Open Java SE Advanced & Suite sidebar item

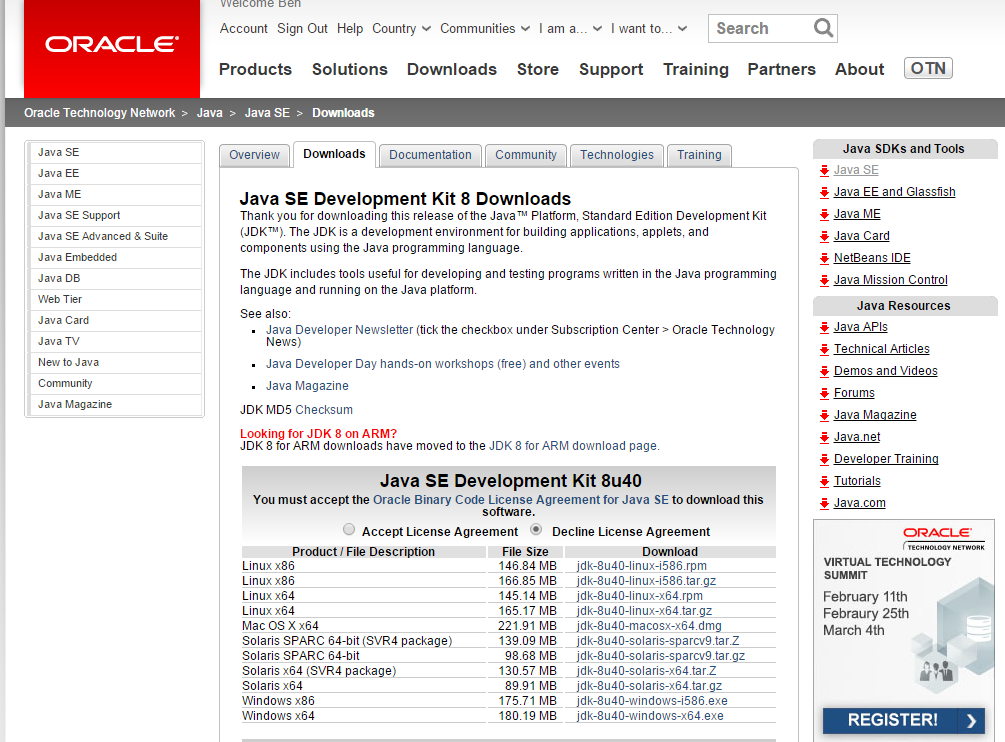pos(103,236)
